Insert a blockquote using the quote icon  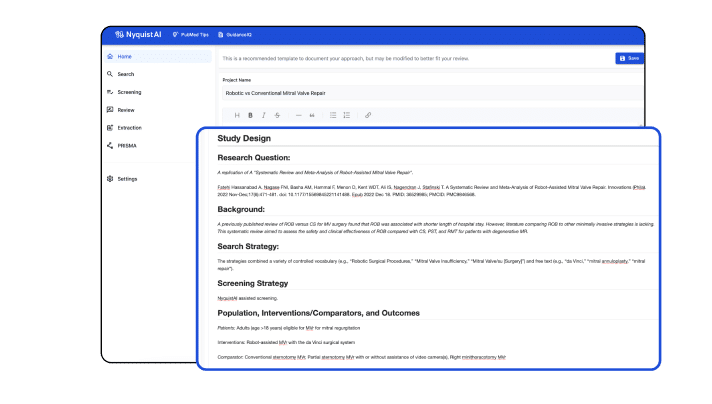[312, 115]
